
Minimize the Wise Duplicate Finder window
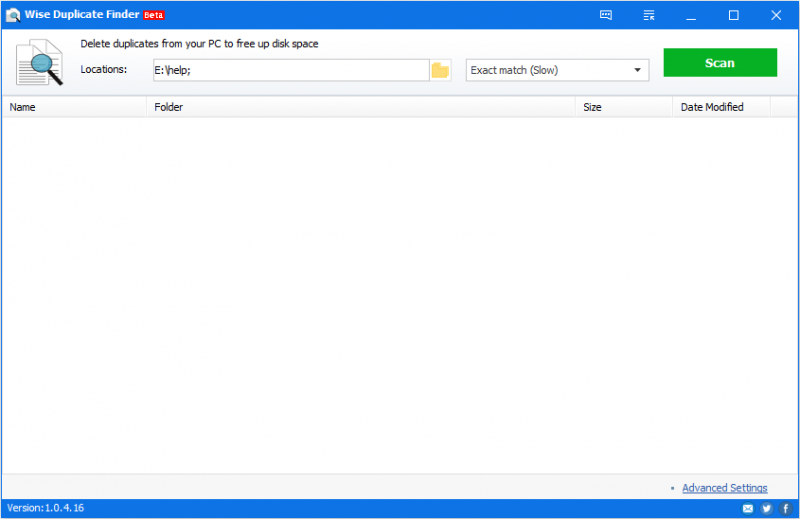click(691, 15)
